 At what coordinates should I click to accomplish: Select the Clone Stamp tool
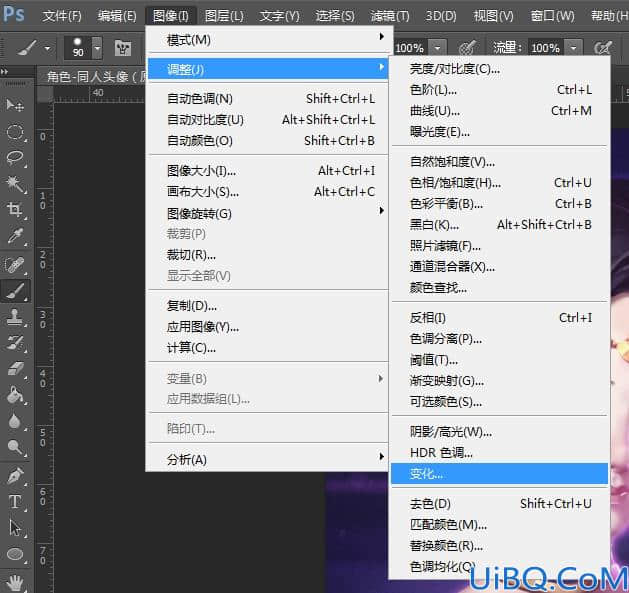(x=15, y=317)
